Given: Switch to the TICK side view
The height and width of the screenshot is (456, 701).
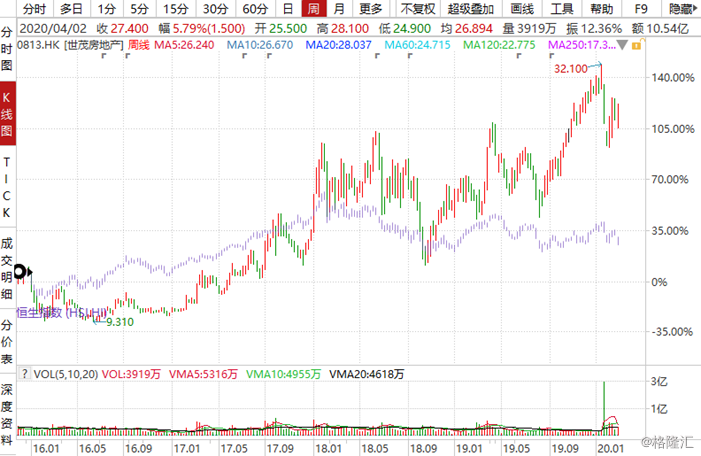Looking at the screenshot, I should pyautogui.click(x=7, y=188).
